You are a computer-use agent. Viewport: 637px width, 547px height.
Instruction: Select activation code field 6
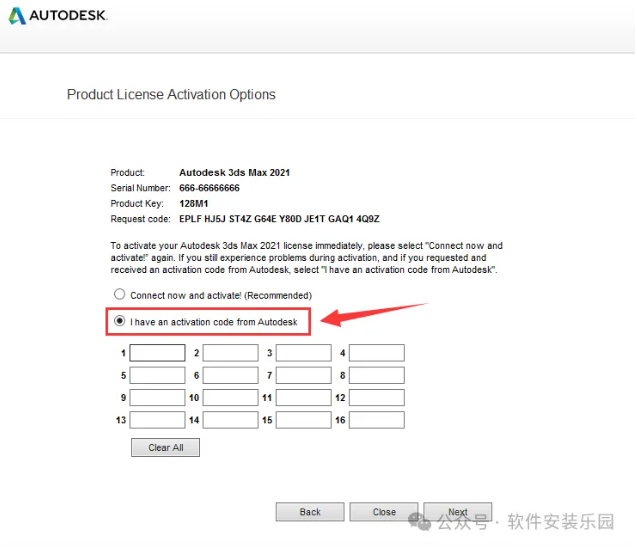pyautogui.click(x=230, y=376)
